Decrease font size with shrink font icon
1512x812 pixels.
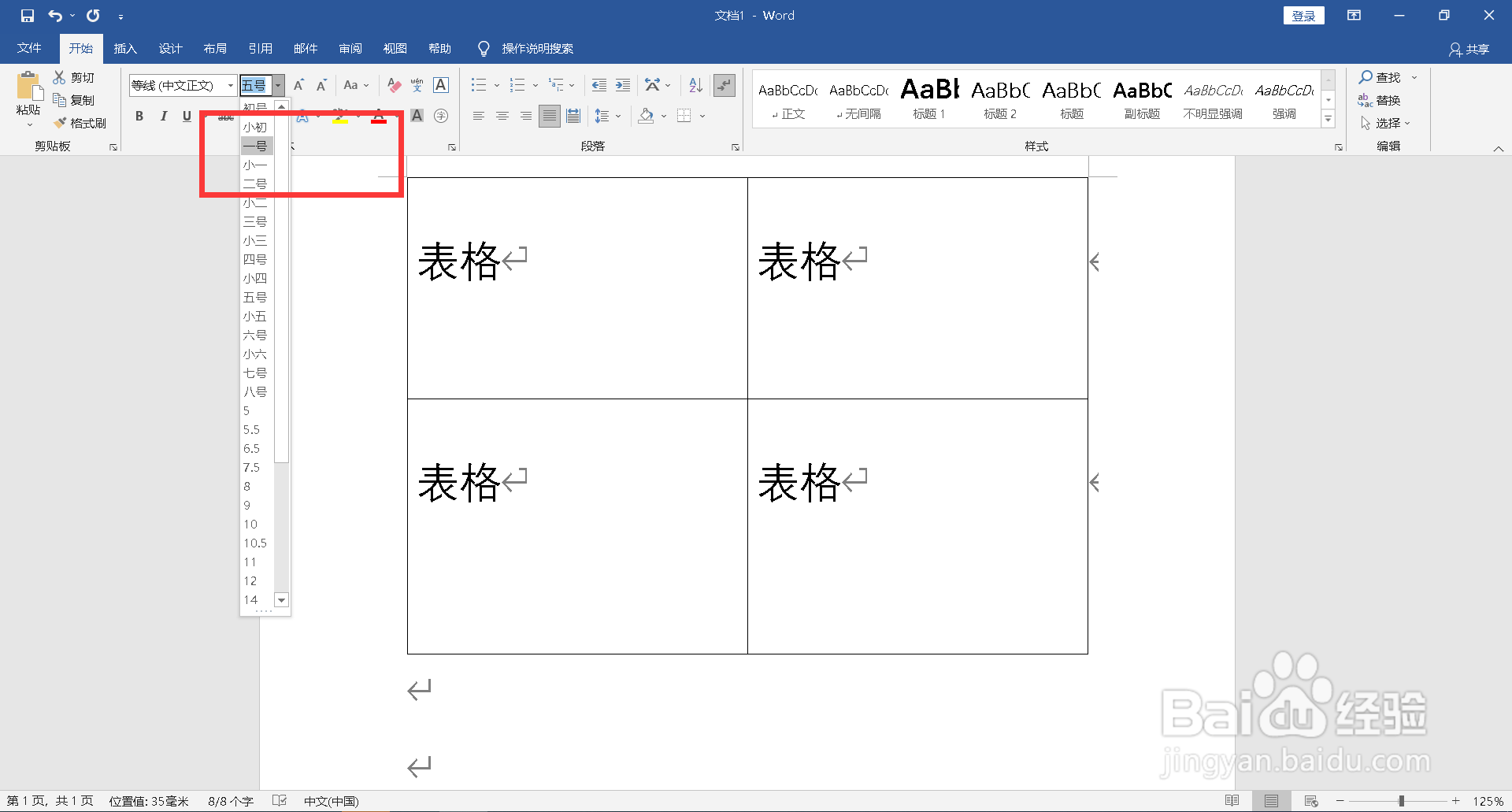(x=321, y=85)
